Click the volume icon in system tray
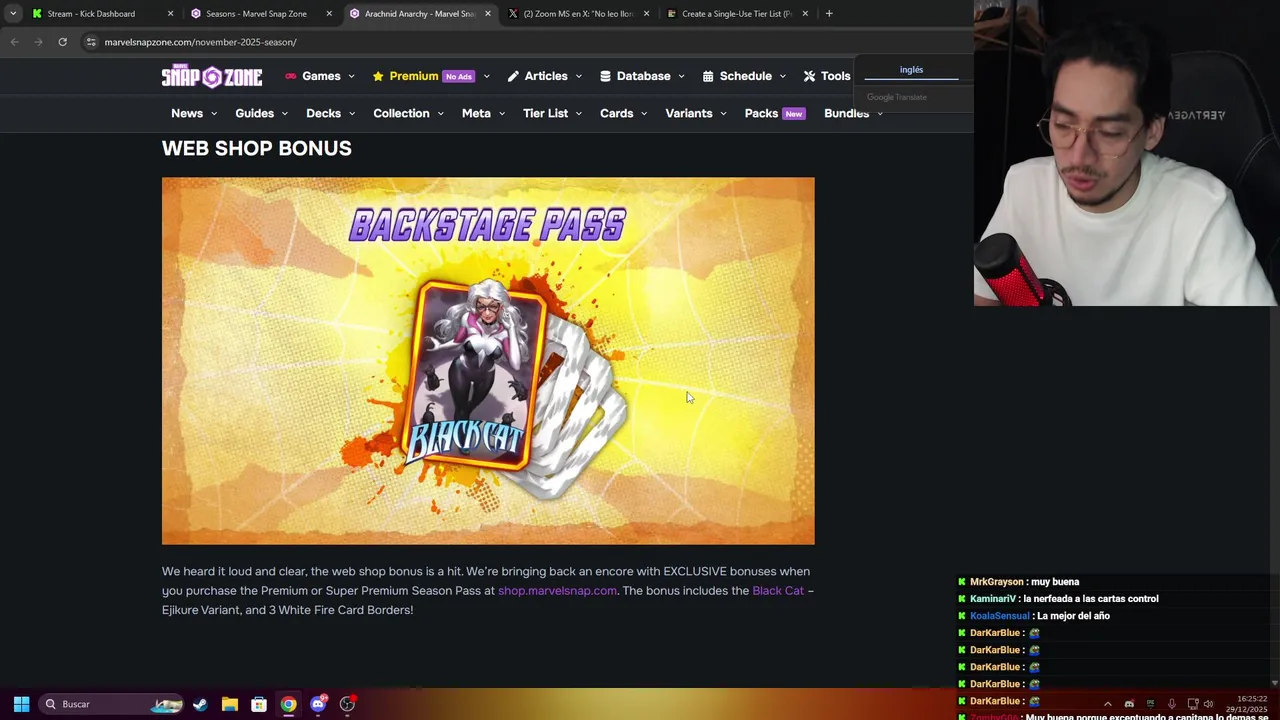The height and width of the screenshot is (720, 1280). tap(1208, 704)
